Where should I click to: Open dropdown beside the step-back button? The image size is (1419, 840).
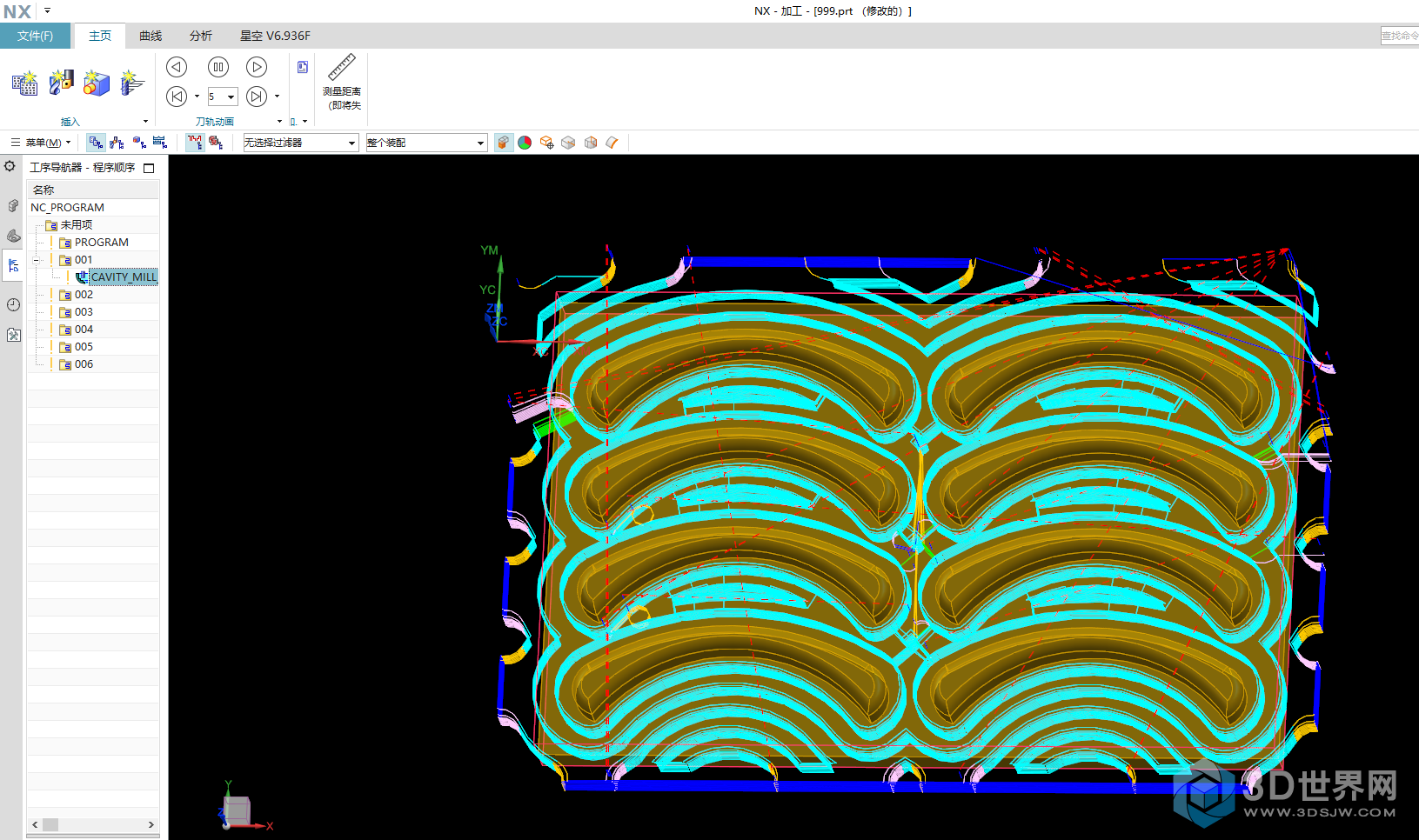point(197,97)
